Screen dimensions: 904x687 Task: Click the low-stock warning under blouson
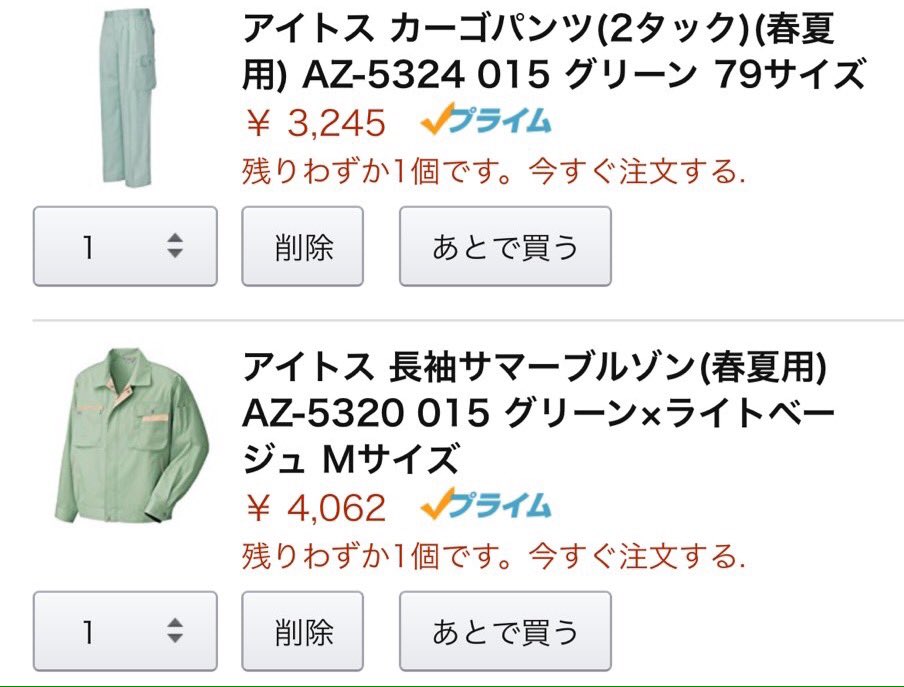tap(494, 556)
